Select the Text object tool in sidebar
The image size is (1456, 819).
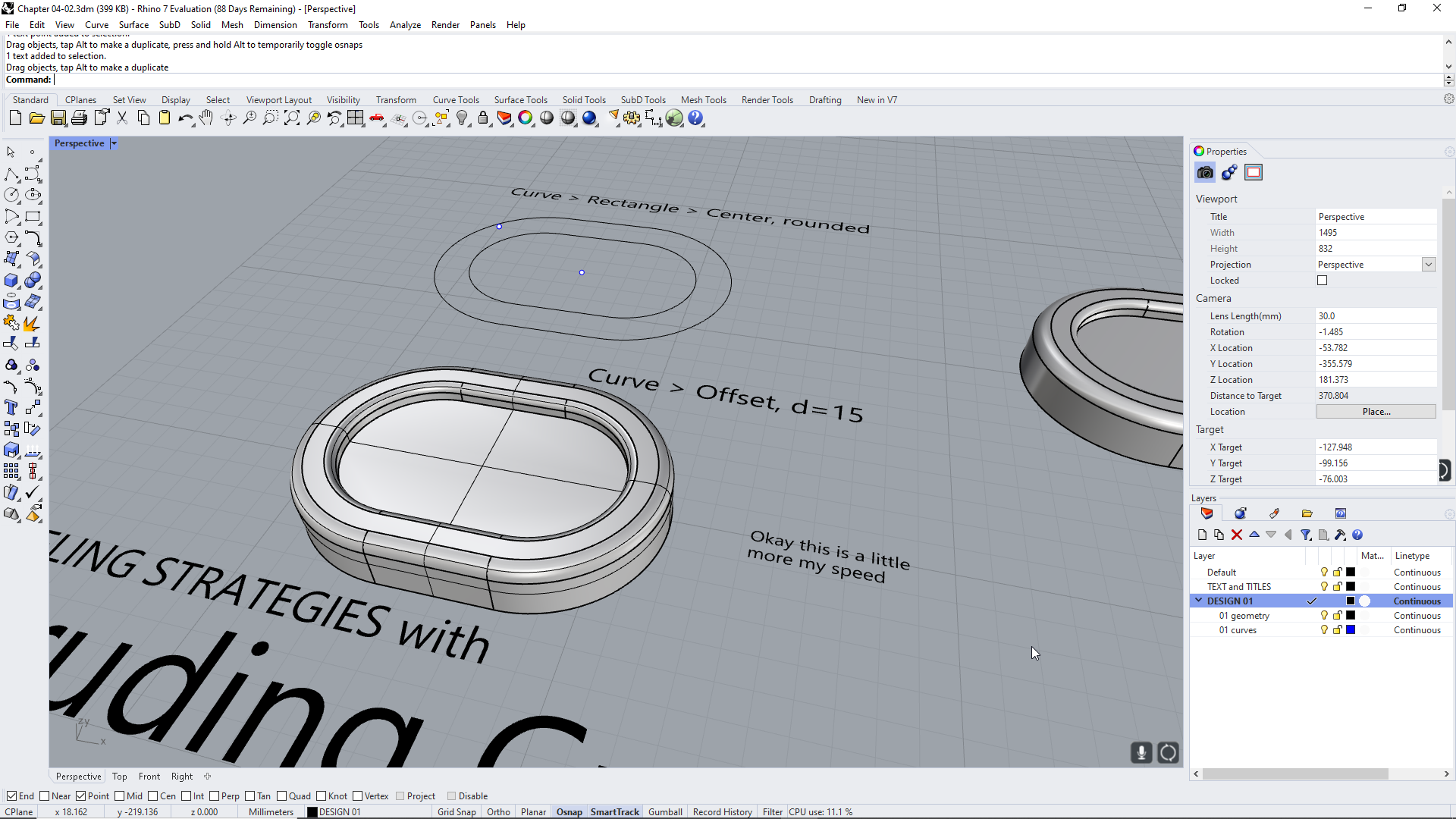11,407
